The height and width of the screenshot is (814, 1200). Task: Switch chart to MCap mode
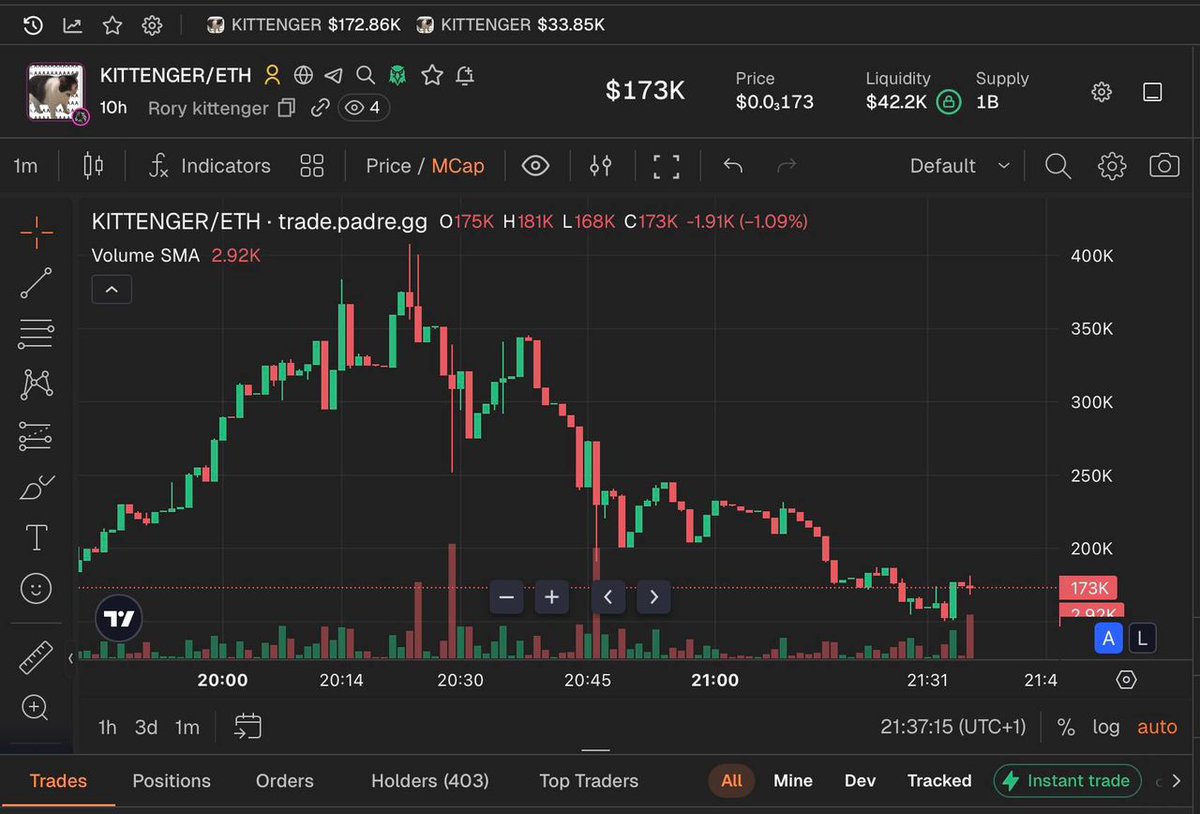[x=458, y=166]
